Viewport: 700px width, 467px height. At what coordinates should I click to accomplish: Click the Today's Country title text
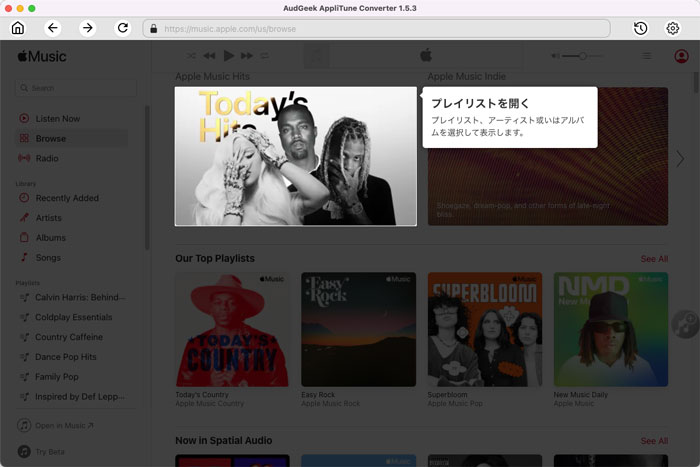tap(202, 395)
